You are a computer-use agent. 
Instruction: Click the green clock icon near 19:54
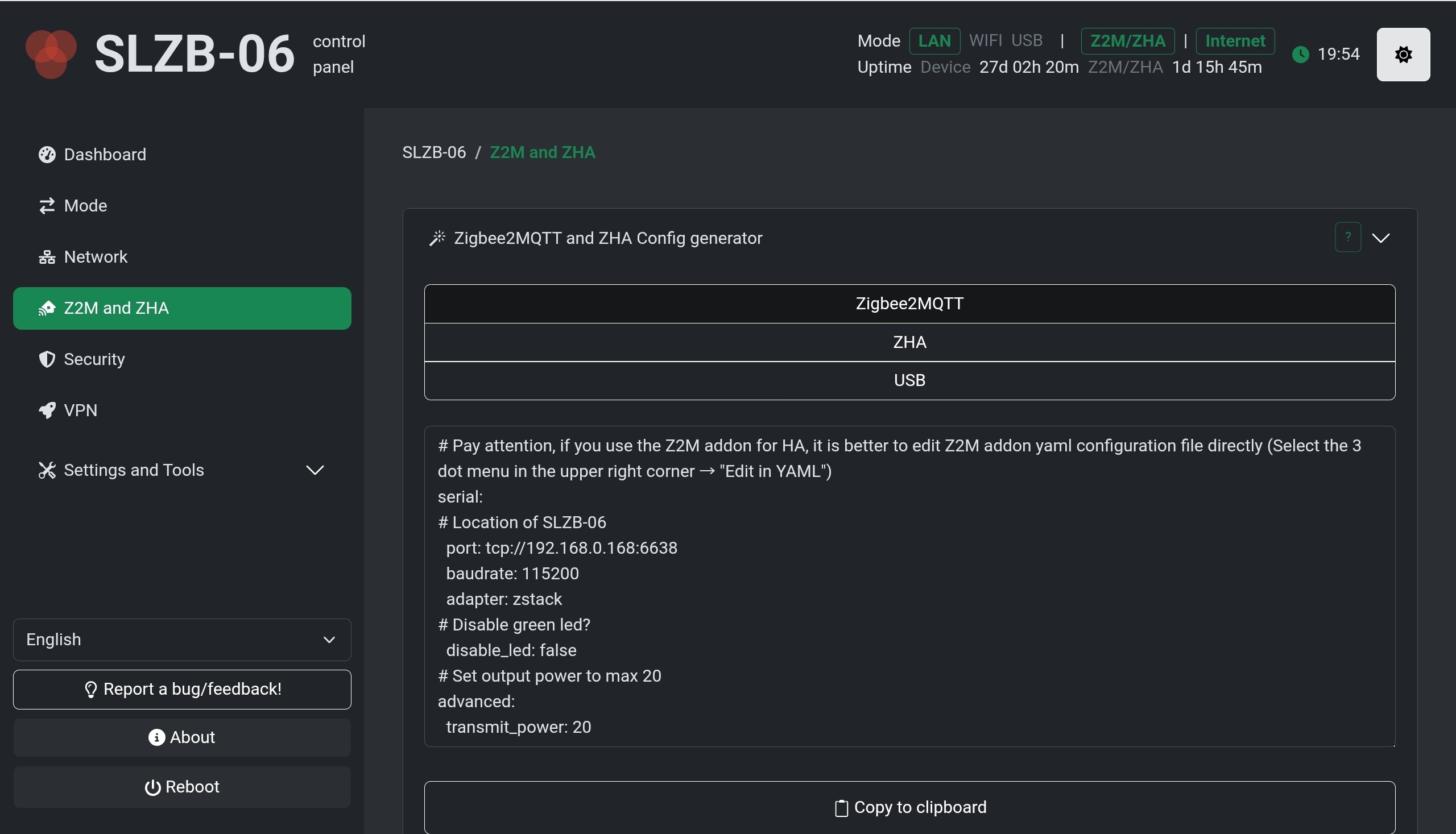click(x=1300, y=55)
